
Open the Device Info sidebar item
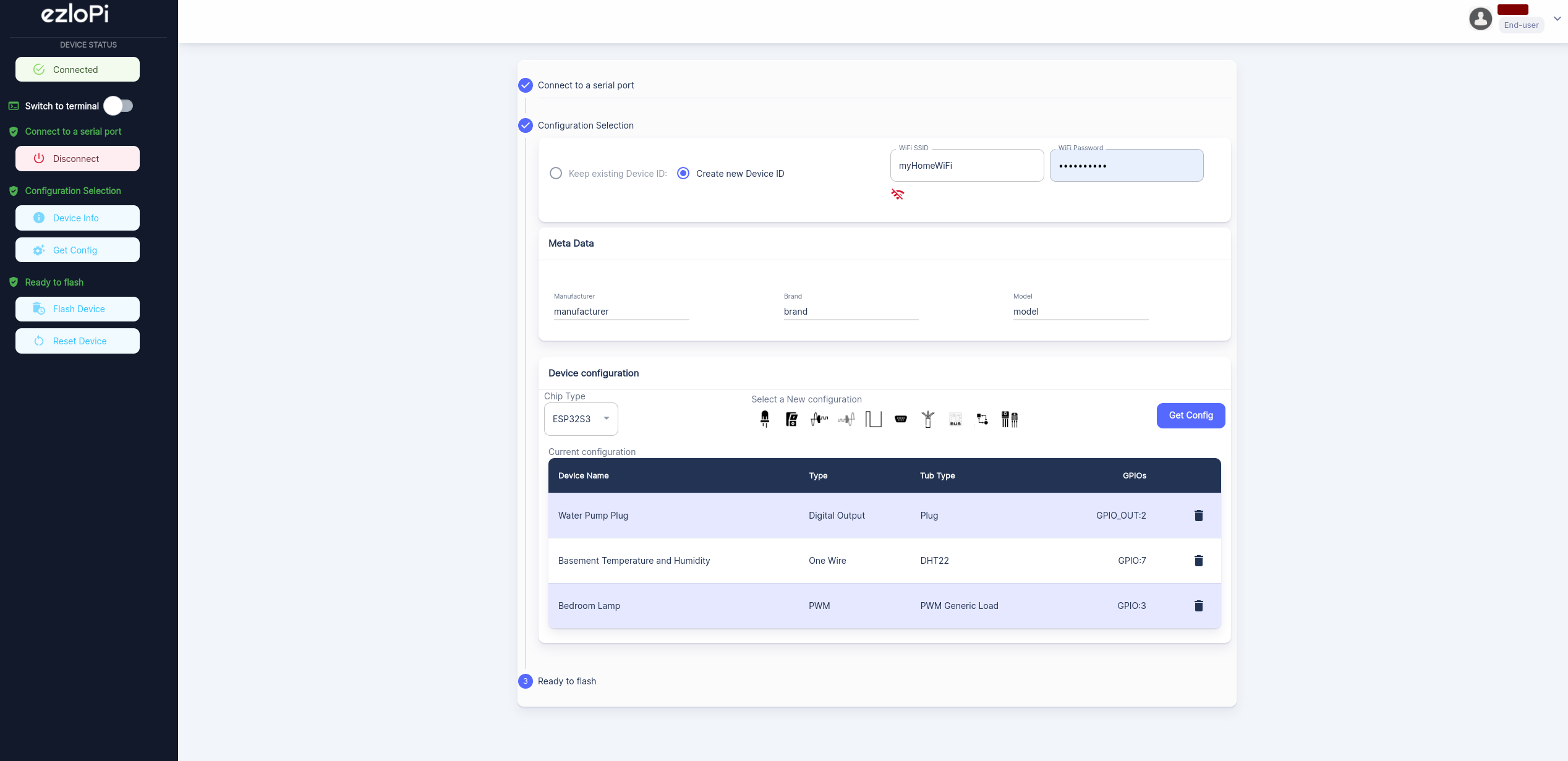[77, 218]
